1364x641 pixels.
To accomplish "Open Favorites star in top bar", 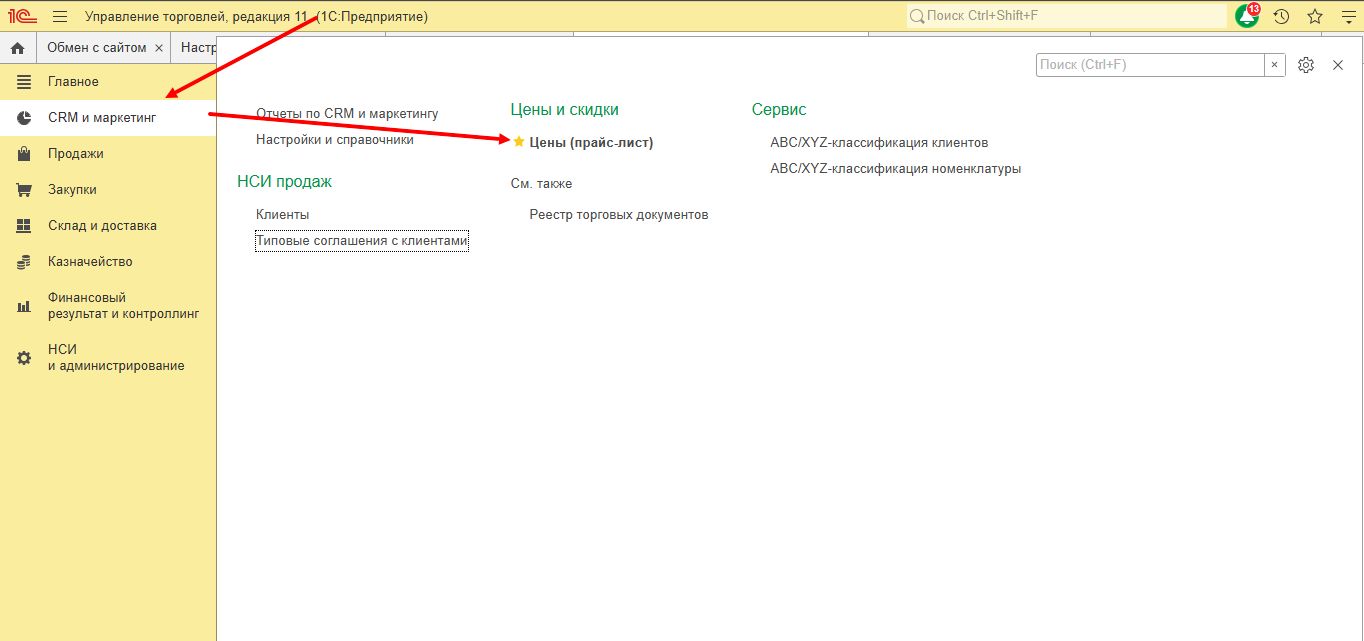I will coord(1314,16).
